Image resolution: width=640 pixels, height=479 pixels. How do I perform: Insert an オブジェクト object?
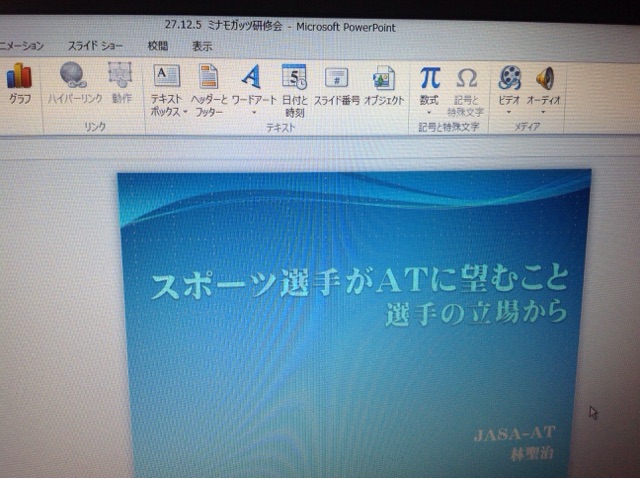pyautogui.click(x=384, y=78)
